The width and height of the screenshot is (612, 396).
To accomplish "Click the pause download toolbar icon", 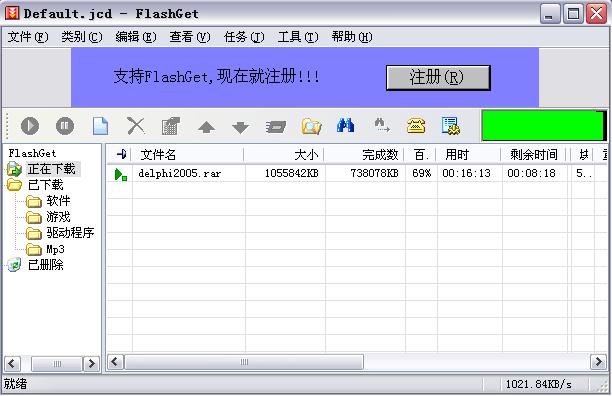I will coord(65,126).
